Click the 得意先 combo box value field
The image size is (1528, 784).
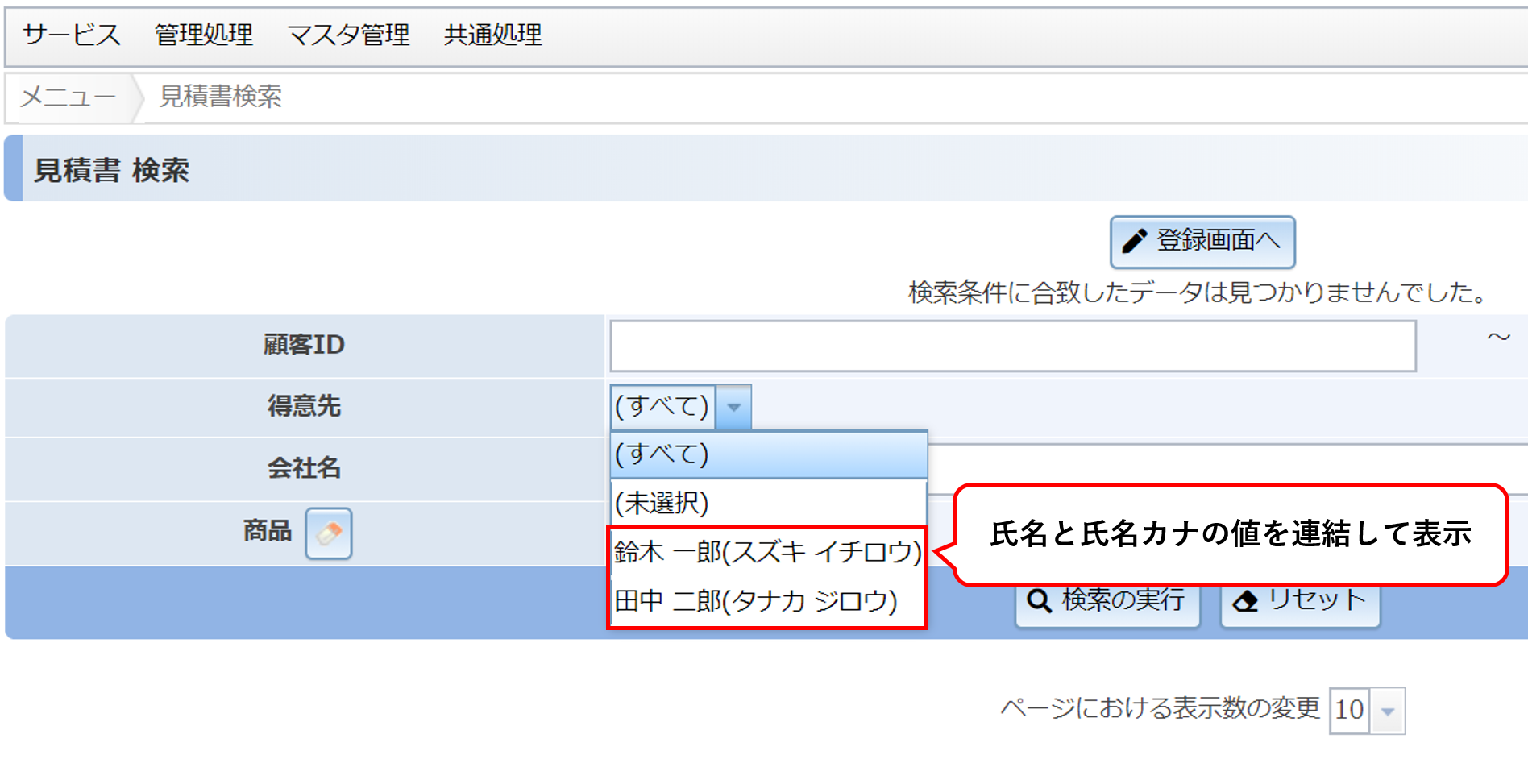(662, 407)
